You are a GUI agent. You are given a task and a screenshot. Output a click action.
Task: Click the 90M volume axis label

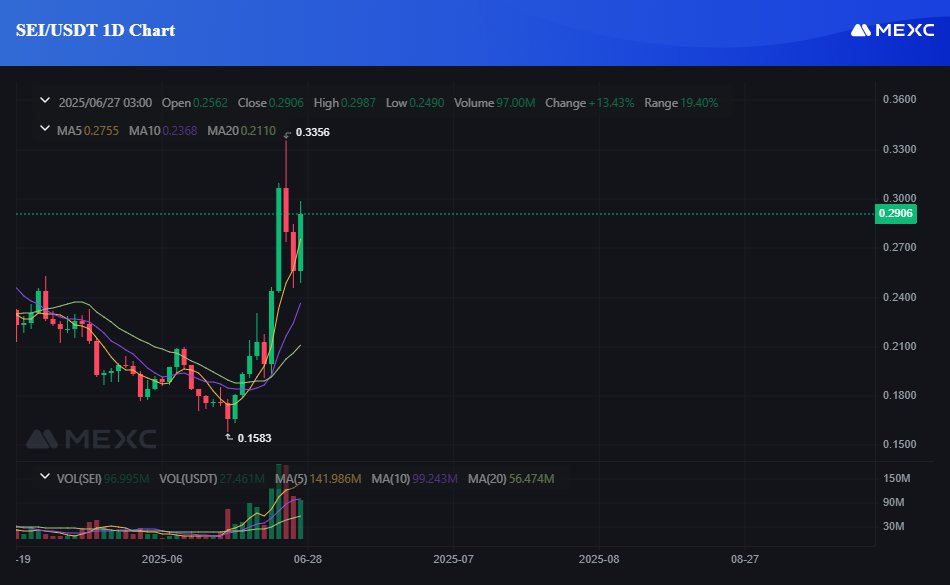pos(893,502)
